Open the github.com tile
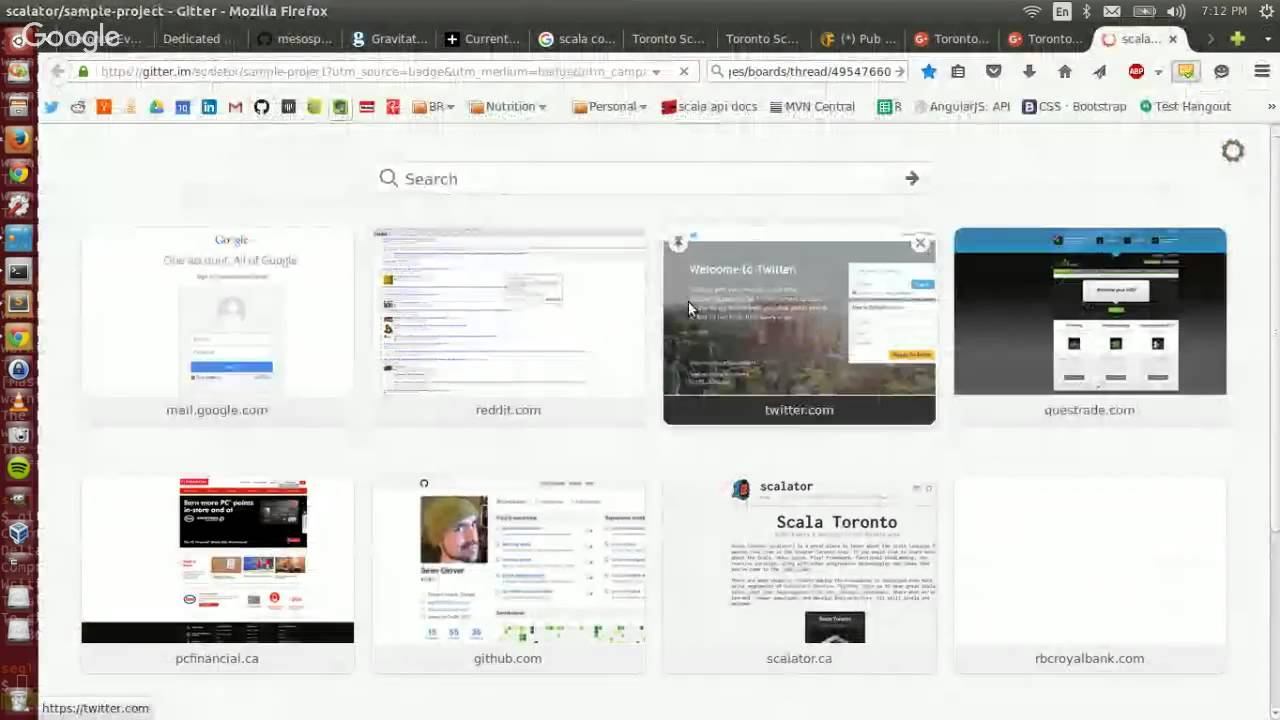Image resolution: width=1280 pixels, height=720 pixels. click(x=508, y=575)
